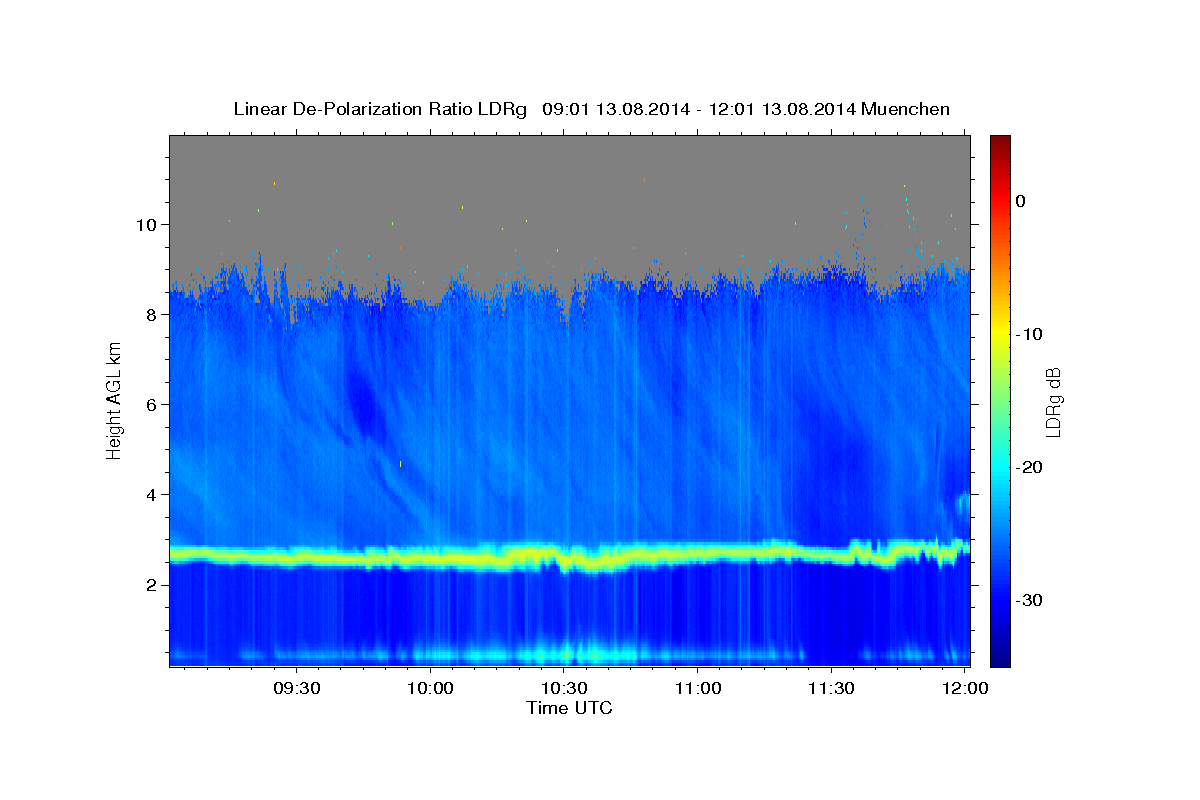Viewport: 1200px width, 800px height.
Task: Click the colorbar label -10
Action: click(x=1030, y=334)
